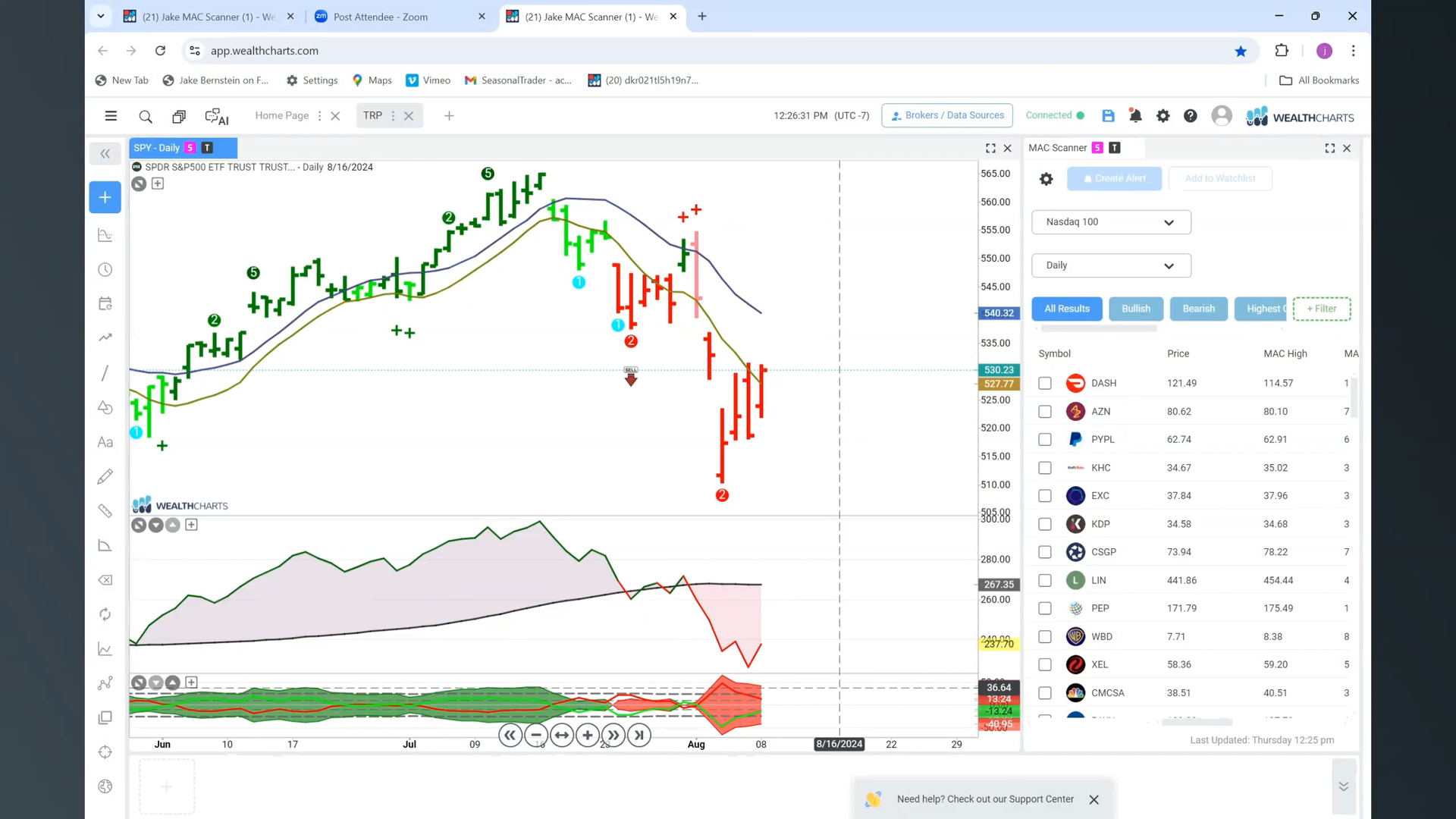Image resolution: width=1456 pixels, height=819 pixels.
Task: Bookmark this page with the star icon
Action: (1241, 51)
